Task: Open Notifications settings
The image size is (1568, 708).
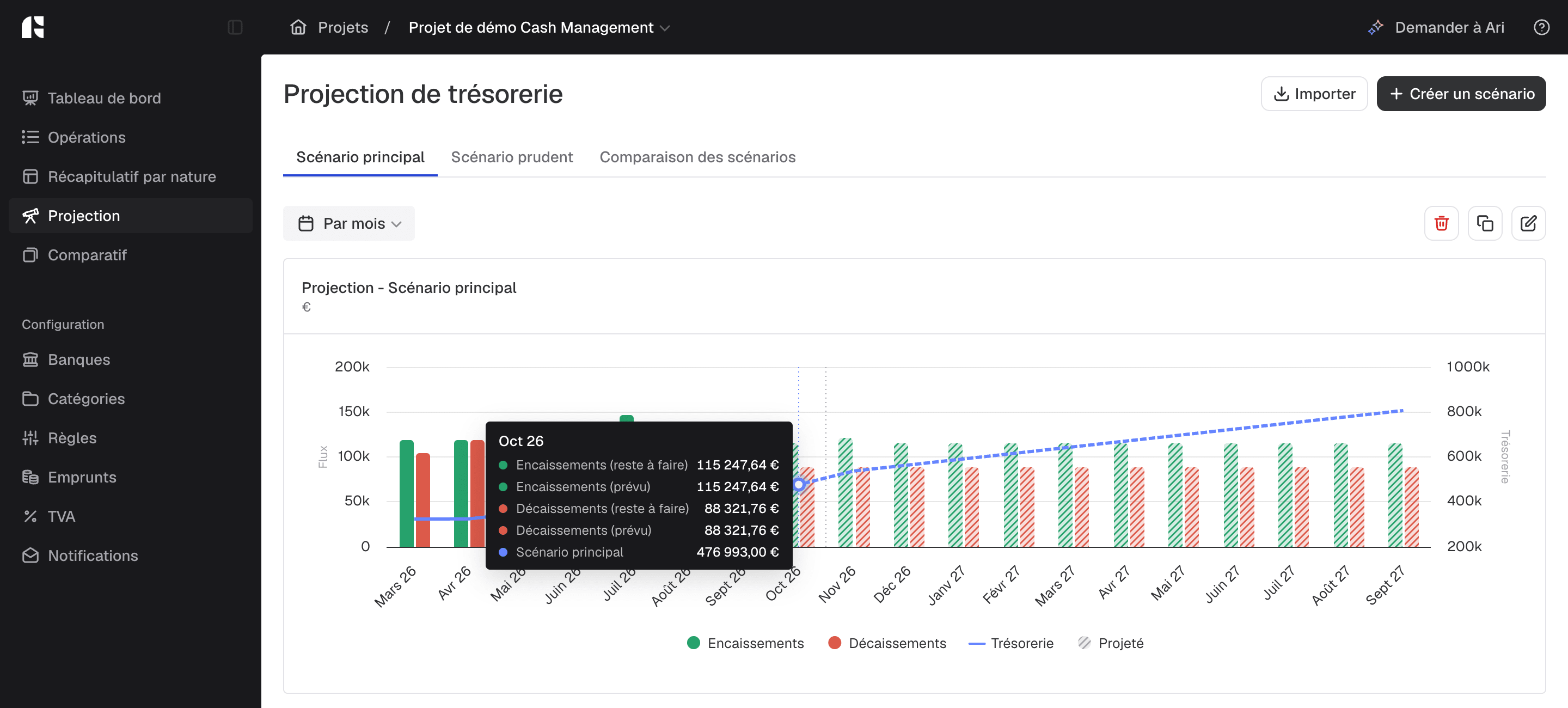Action: pyautogui.click(x=130, y=556)
